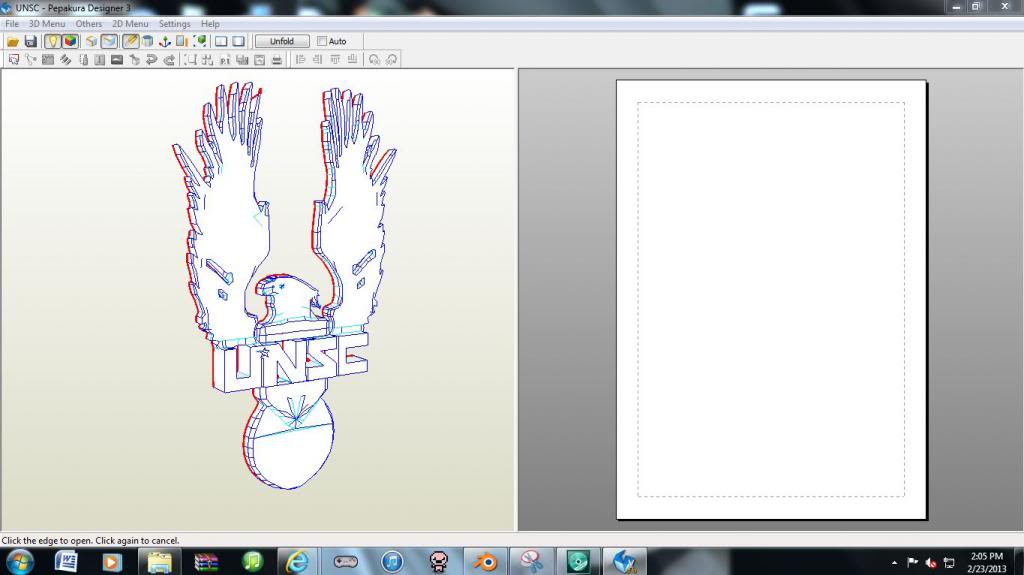Toggle the light bulb lighting button
1024x575 pixels.
tap(52, 41)
